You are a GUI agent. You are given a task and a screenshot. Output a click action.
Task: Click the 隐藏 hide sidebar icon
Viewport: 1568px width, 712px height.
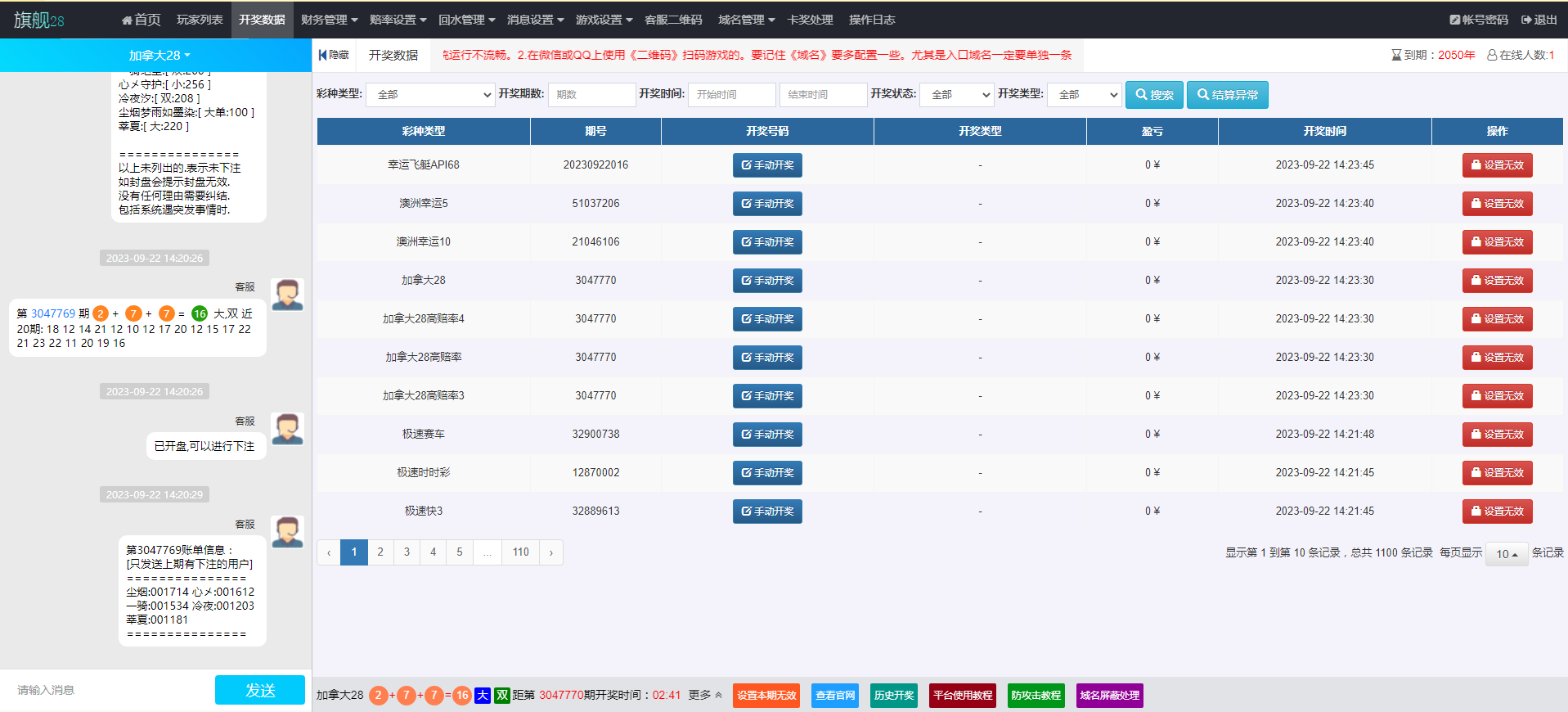pyautogui.click(x=324, y=55)
